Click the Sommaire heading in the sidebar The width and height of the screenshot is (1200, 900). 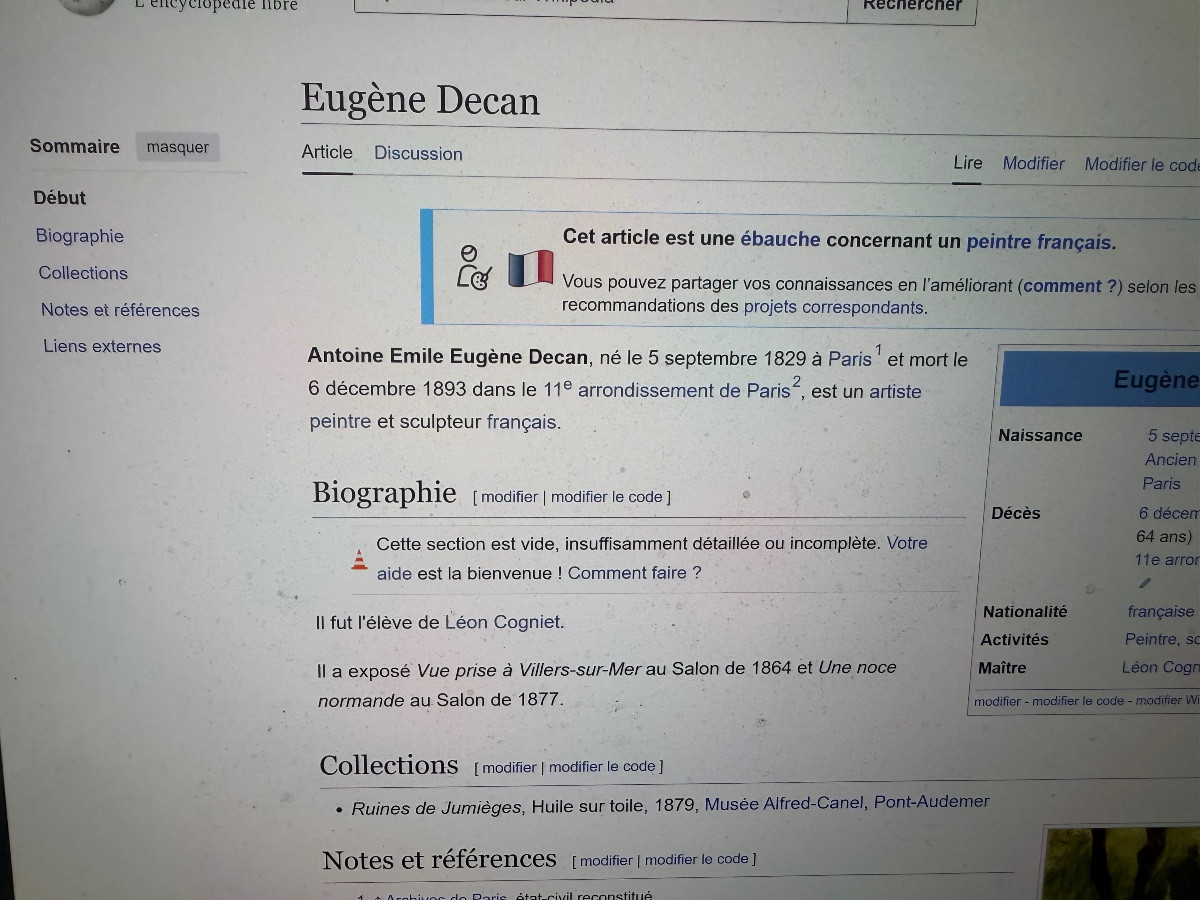point(74,146)
